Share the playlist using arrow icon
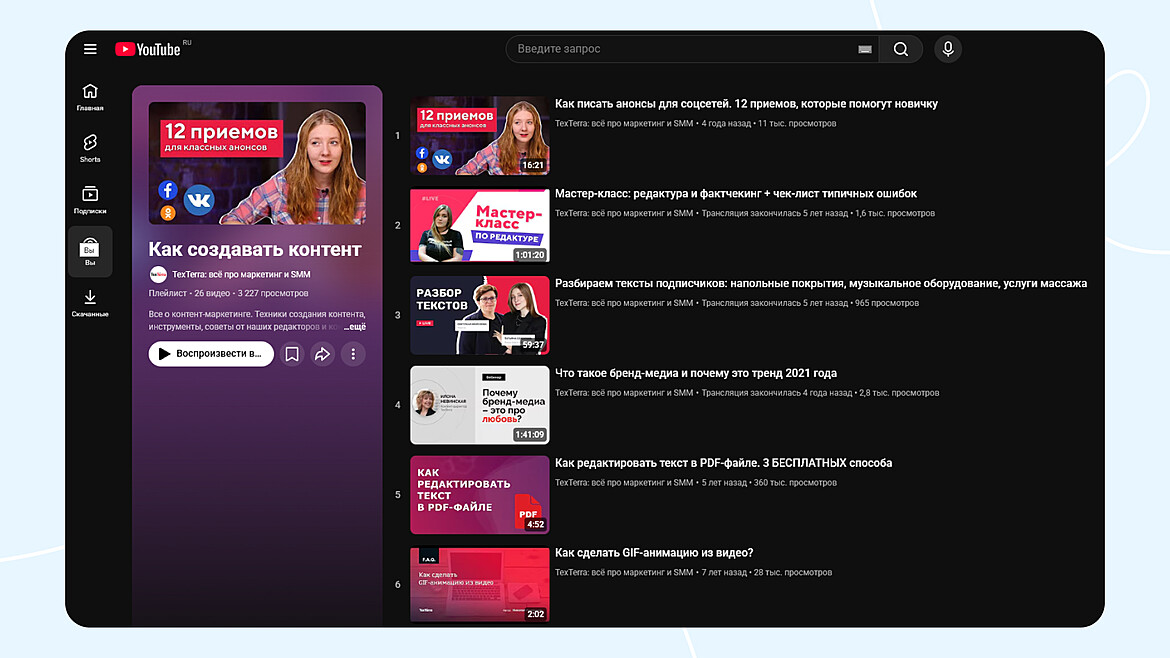1170x658 pixels. coord(322,354)
